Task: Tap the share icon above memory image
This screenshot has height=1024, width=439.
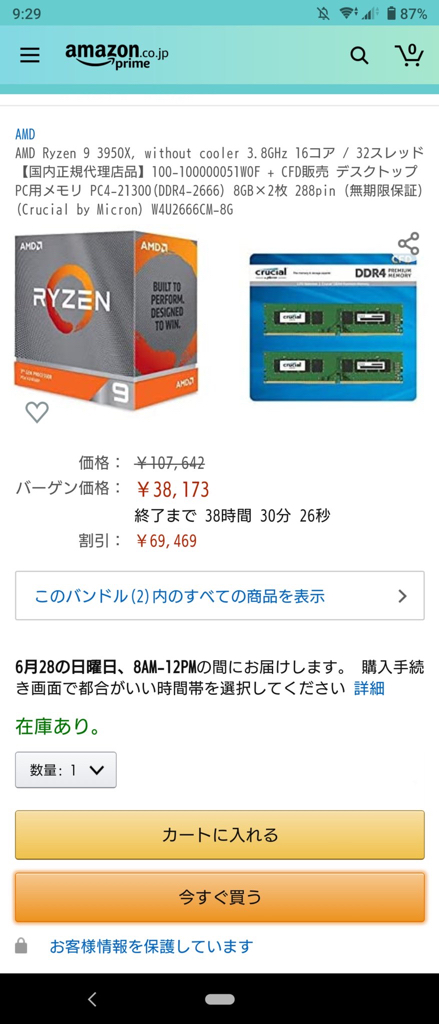Action: click(x=408, y=244)
